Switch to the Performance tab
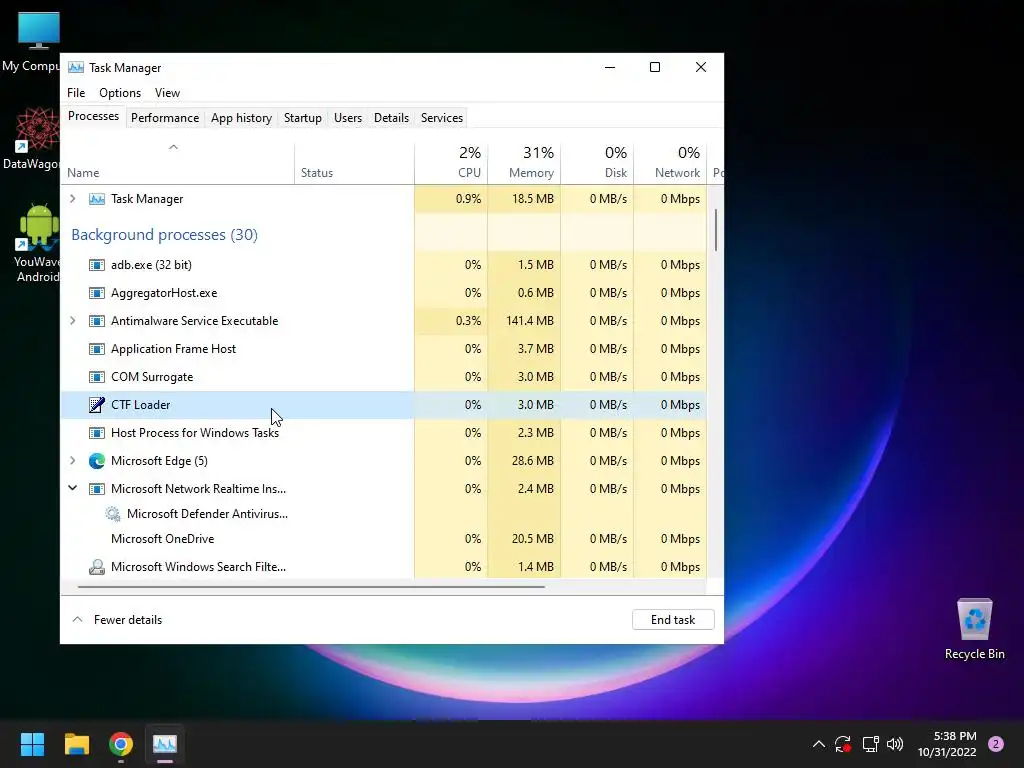 pyautogui.click(x=165, y=118)
